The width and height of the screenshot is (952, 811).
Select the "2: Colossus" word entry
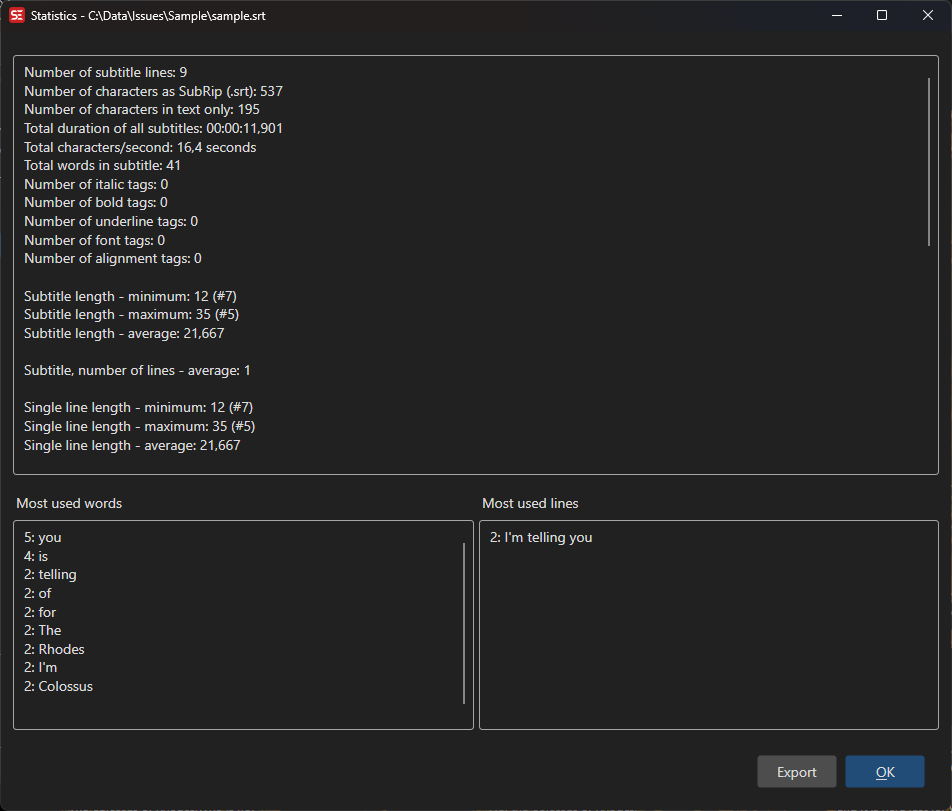(57, 686)
